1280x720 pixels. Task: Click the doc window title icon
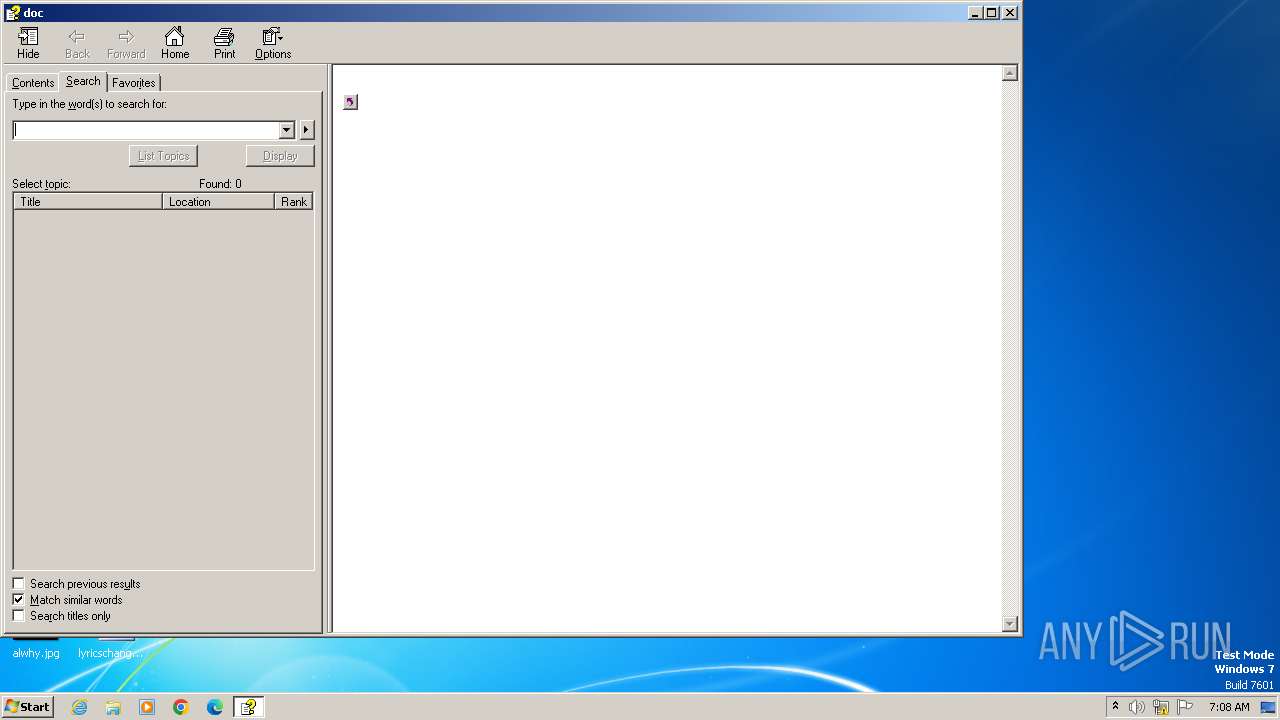click(12, 13)
